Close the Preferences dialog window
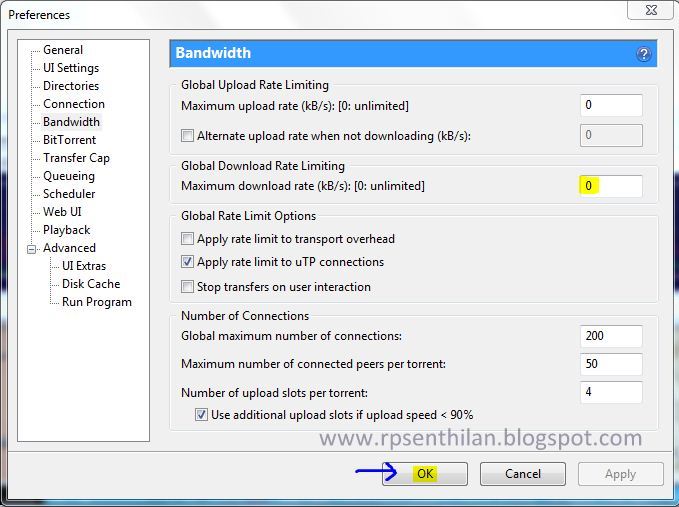Viewport: 679px width, 507px height. point(651,10)
